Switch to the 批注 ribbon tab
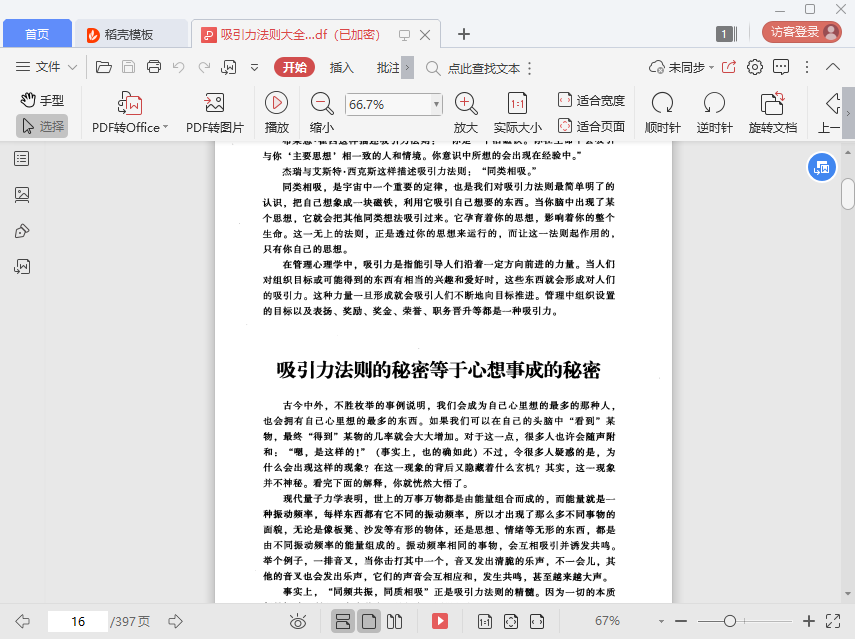 click(x=388, y=68)
